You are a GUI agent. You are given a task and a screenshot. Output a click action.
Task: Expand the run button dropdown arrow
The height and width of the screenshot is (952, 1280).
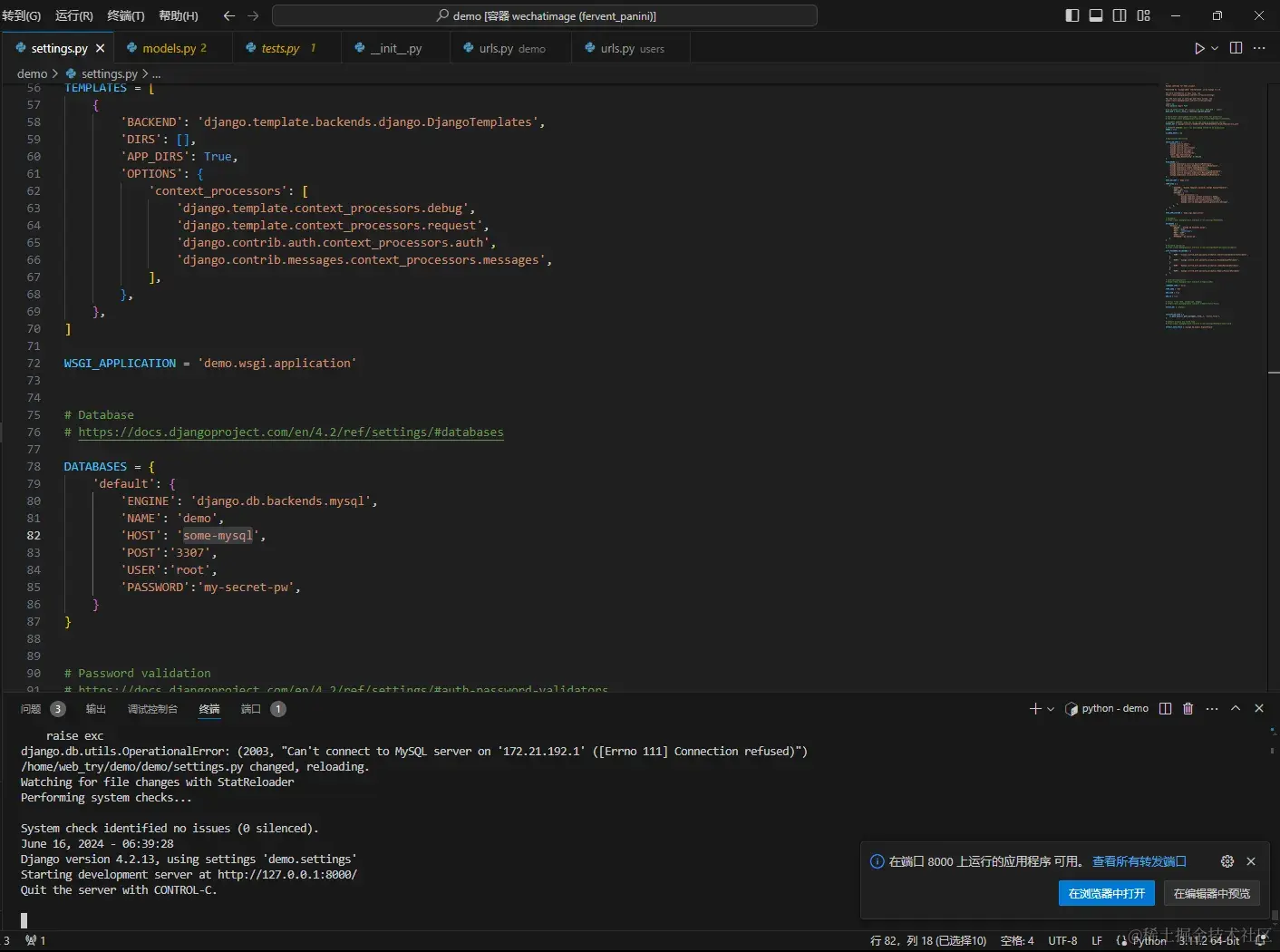[x=1215, y=48]
